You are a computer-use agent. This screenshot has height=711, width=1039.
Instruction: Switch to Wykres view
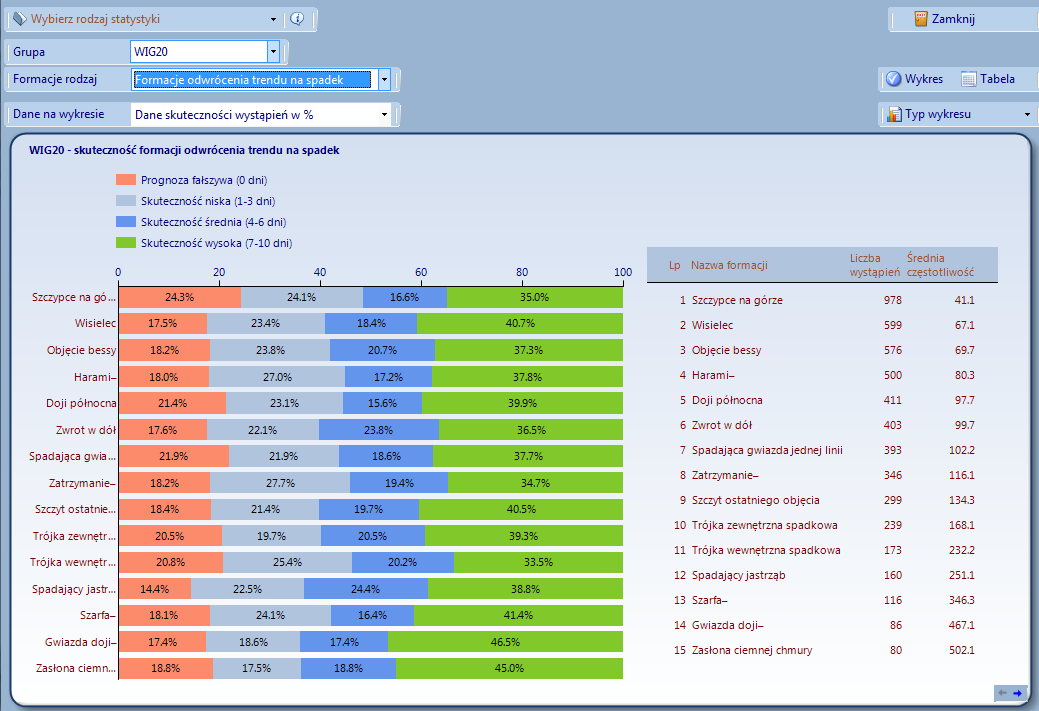click(x=914, y=79)
